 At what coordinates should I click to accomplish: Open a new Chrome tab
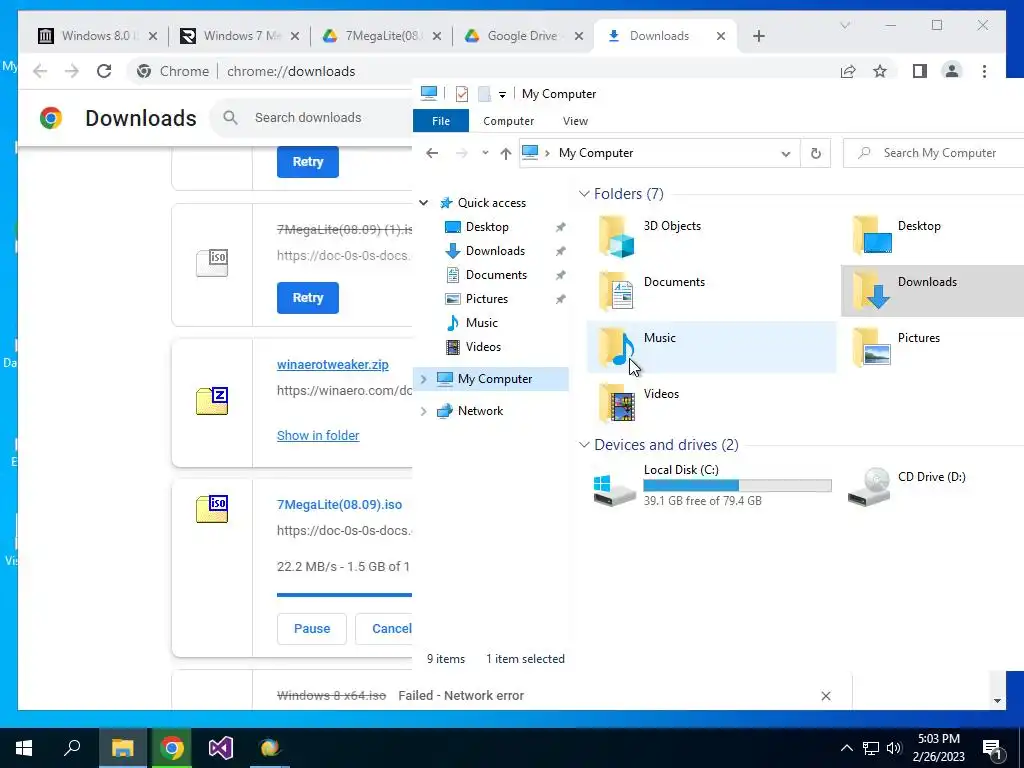(x=758, y=36)
